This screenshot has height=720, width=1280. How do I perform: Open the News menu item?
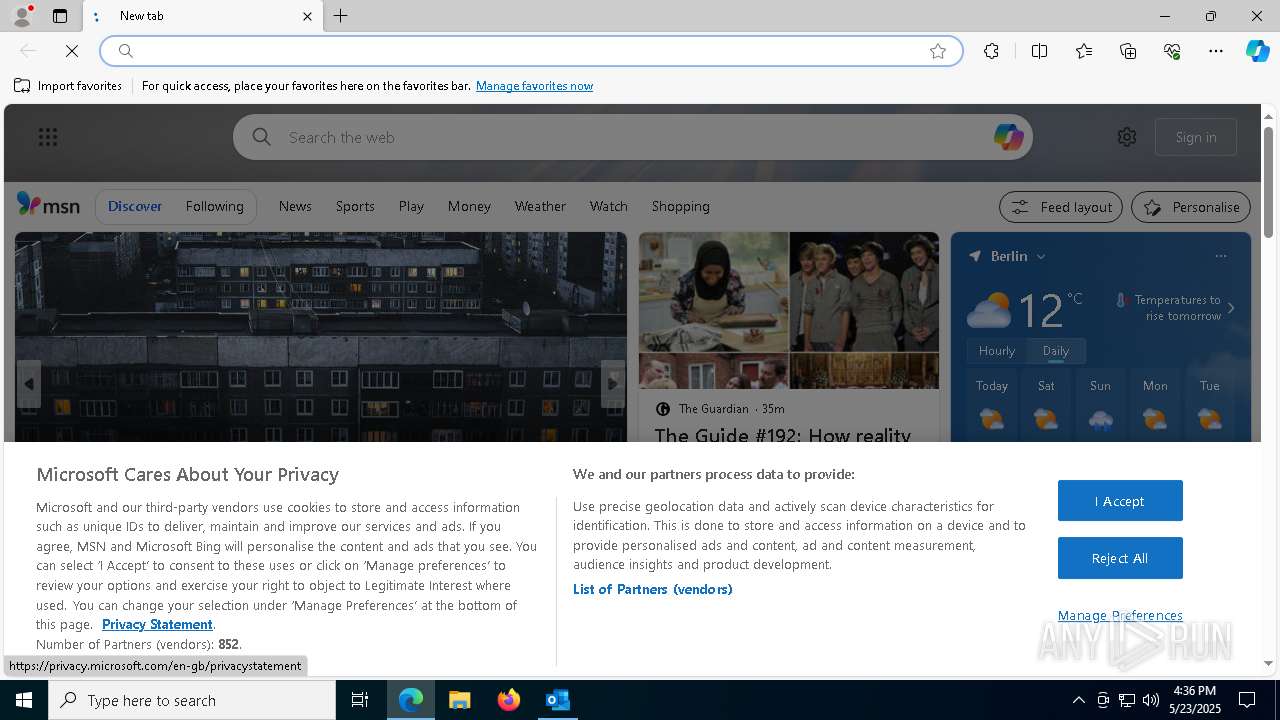click(x=295, y=206)
